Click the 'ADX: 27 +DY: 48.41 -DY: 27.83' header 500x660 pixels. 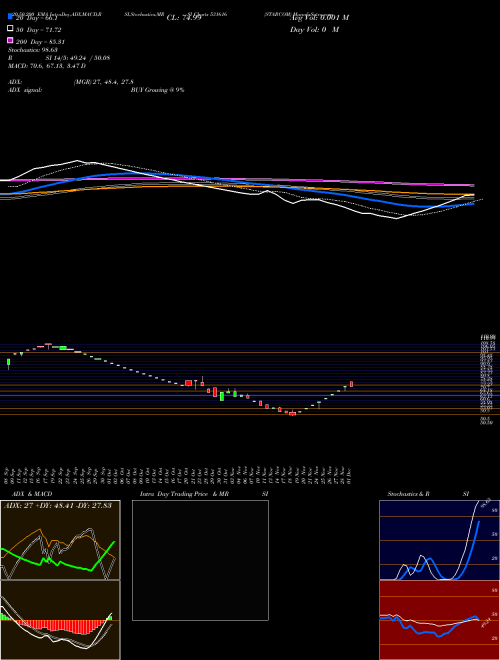coord(58,505)
